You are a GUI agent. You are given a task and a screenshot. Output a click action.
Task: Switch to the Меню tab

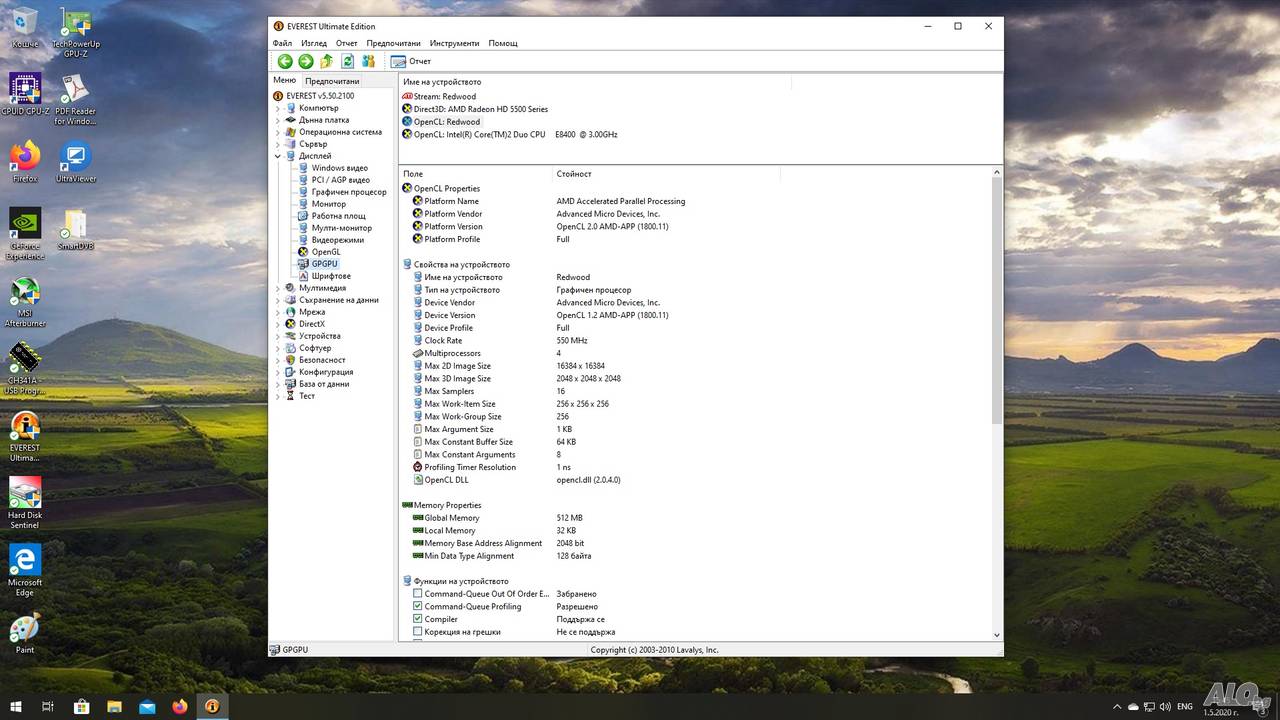[285, 80]
